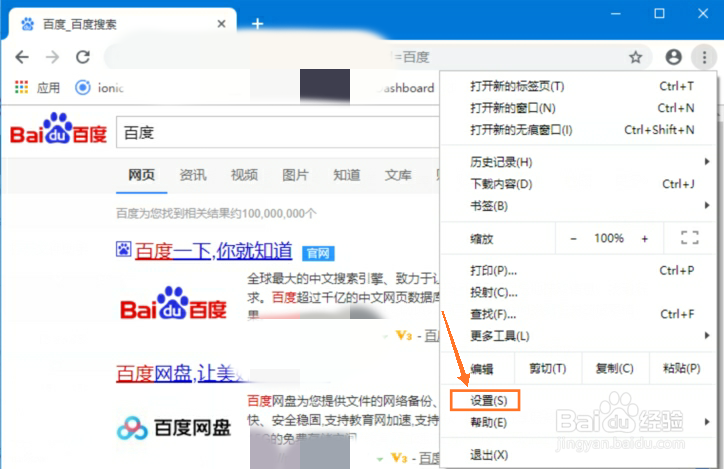Click 剪切(T) in the edit row
This screenshot has width=724, height=469.
tap(548, 368)
